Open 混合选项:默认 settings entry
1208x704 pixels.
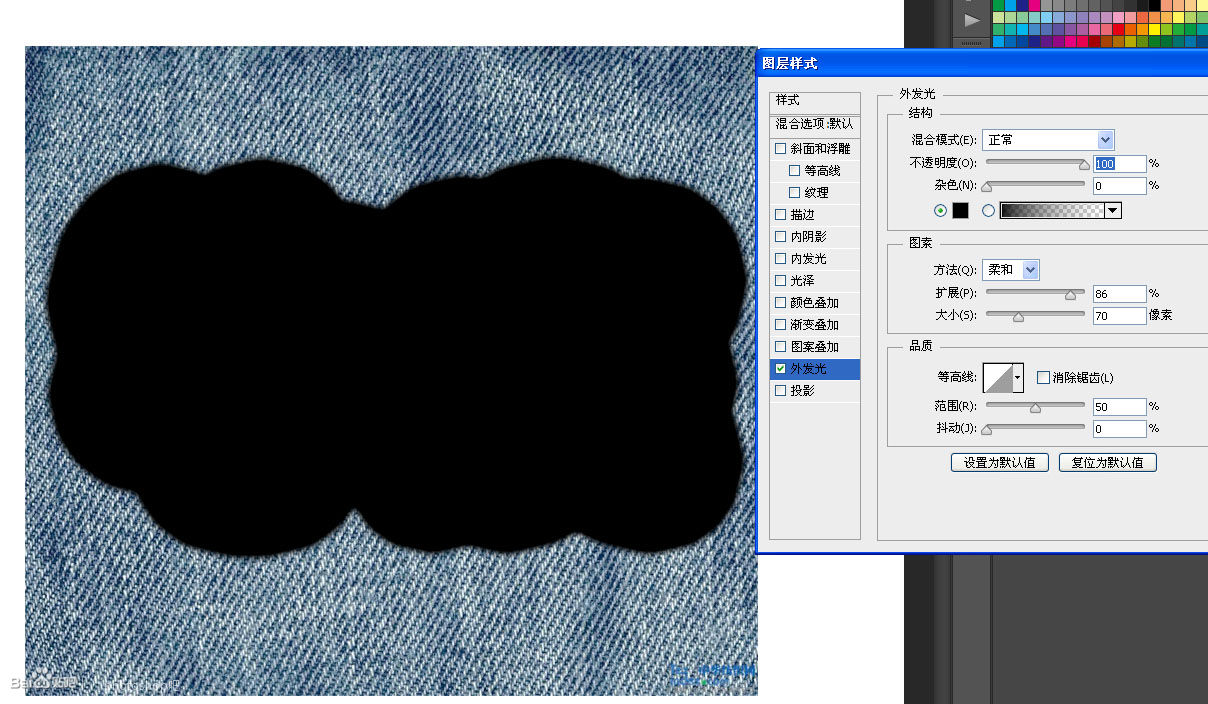[815, 124]
